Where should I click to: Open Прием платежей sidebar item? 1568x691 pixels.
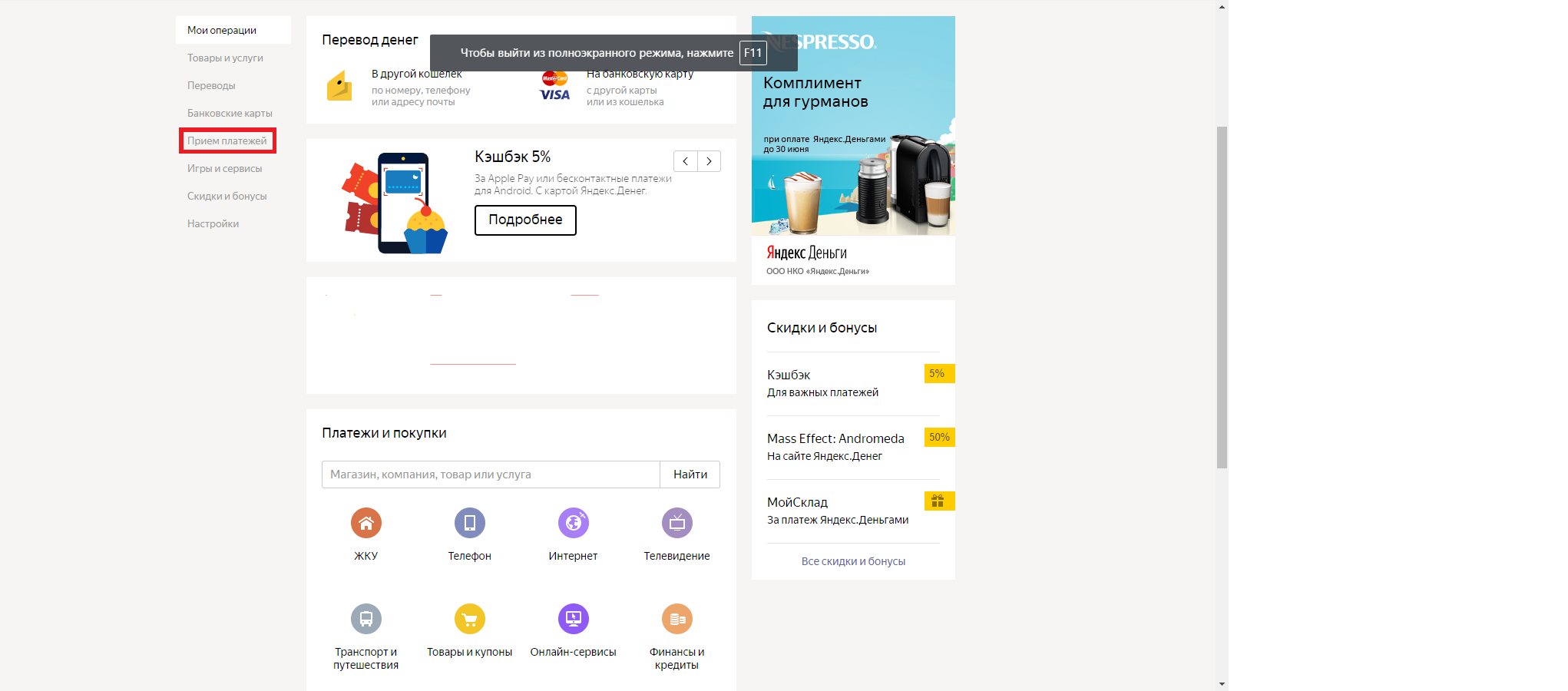227,141
